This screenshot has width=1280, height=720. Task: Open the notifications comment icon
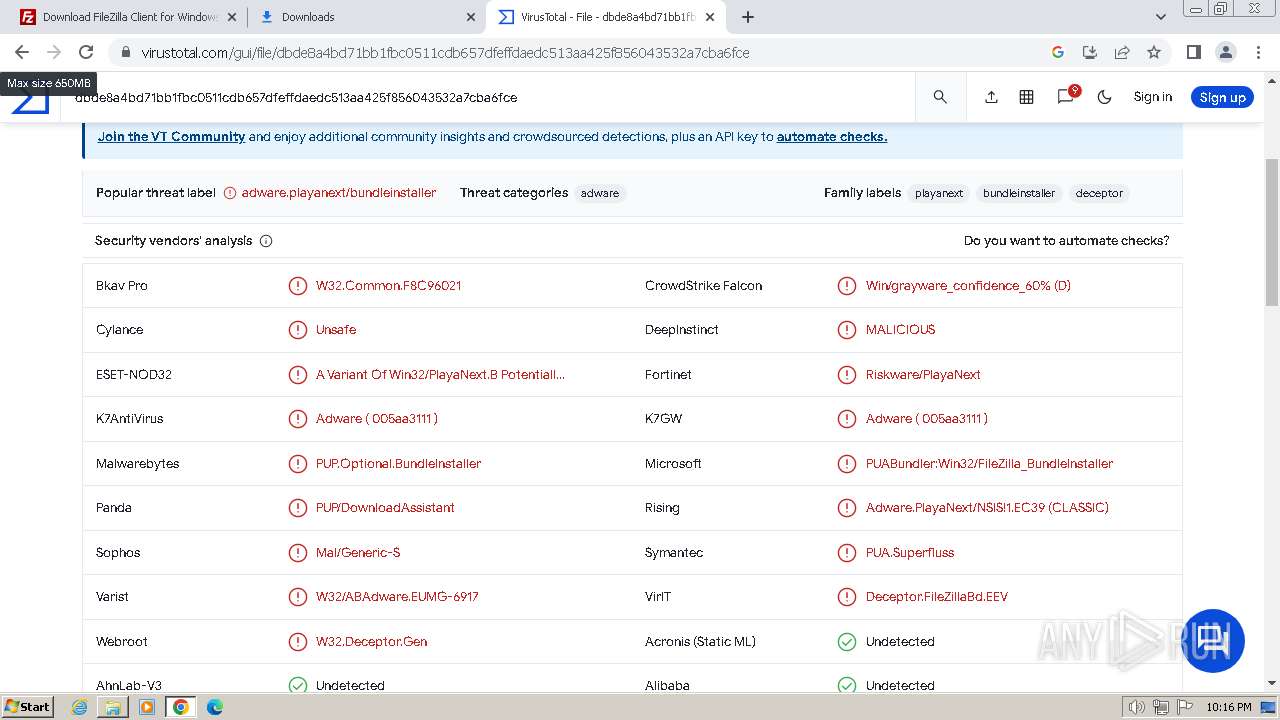point(1066,96)
